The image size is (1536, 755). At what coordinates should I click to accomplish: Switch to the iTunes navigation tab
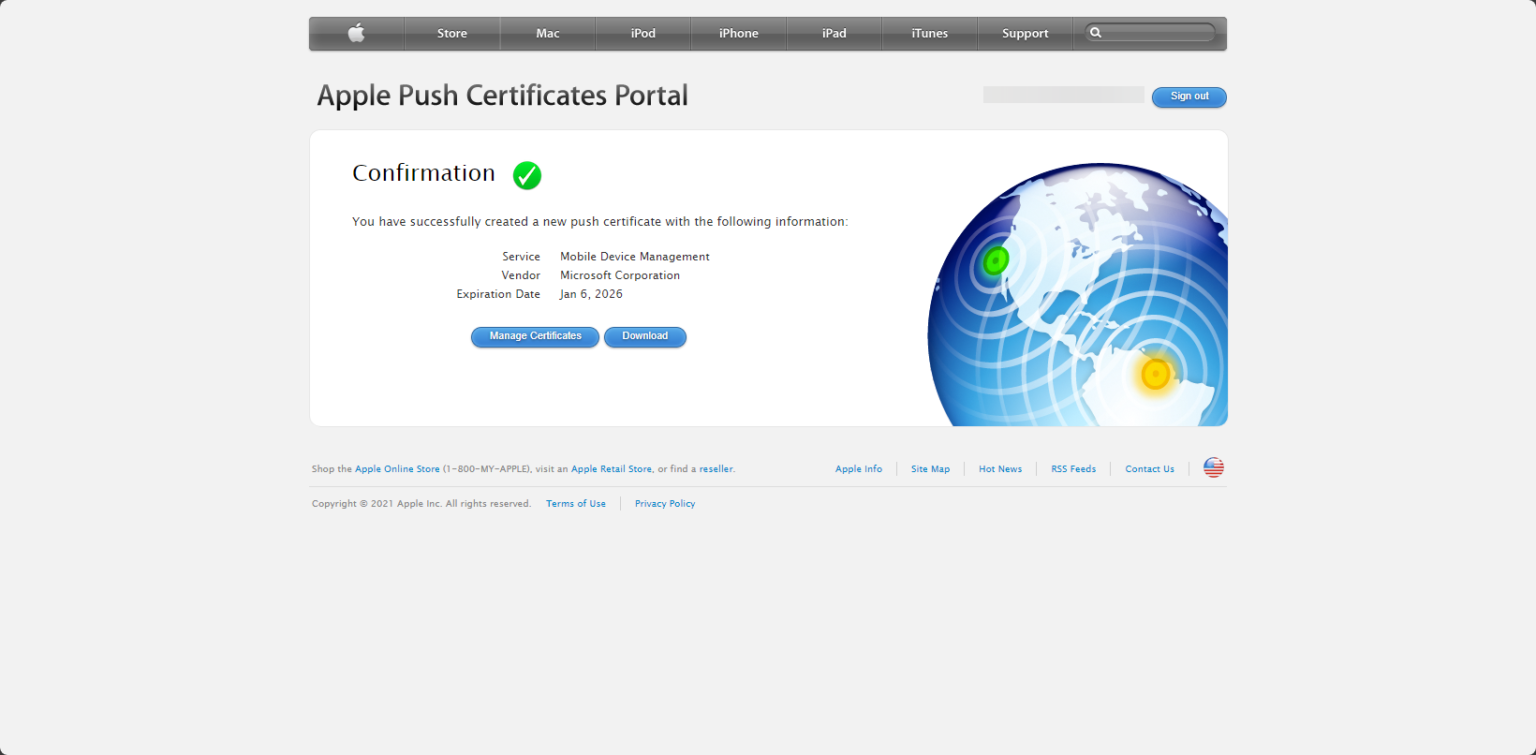click(929, 33)
